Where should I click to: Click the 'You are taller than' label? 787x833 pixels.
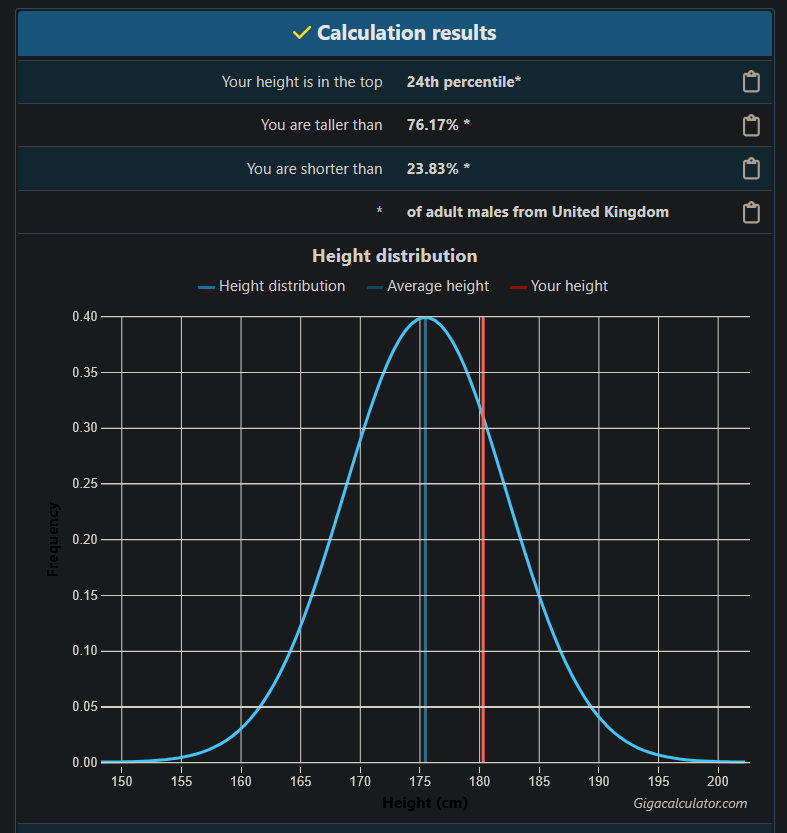pos(321,125)
